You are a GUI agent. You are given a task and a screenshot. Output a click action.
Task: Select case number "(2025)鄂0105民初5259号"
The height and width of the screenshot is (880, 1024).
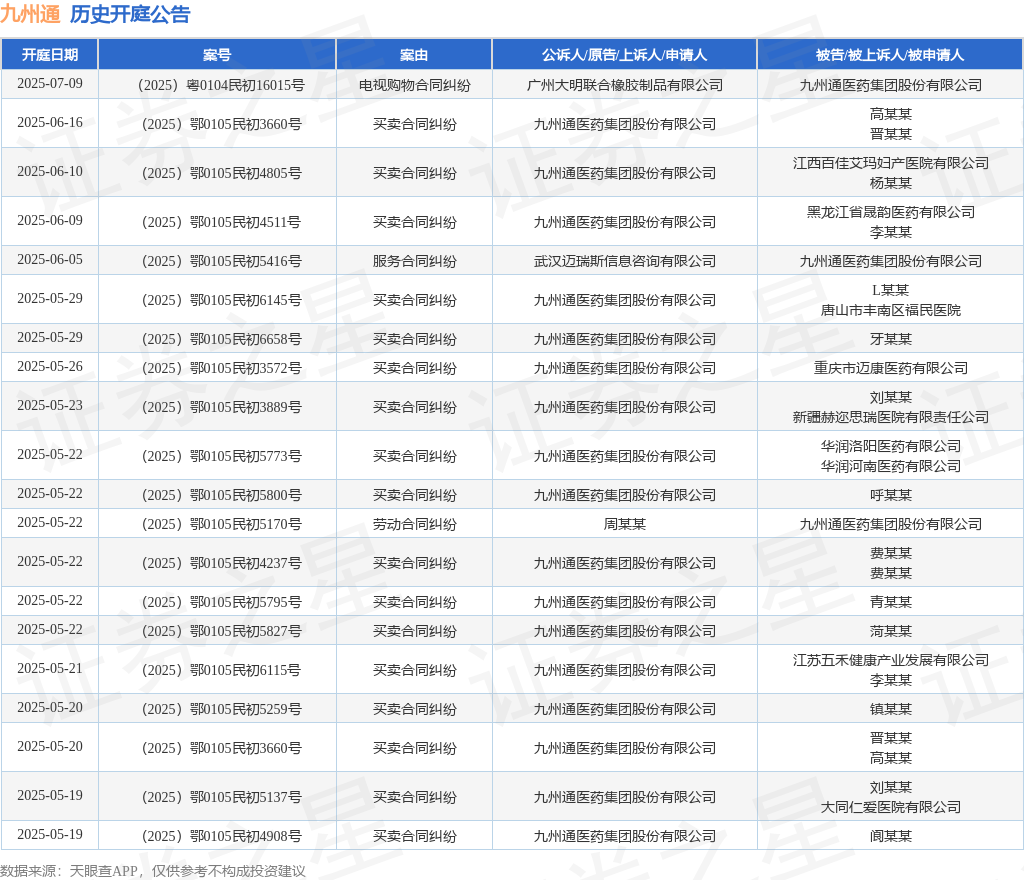(221, 710)
